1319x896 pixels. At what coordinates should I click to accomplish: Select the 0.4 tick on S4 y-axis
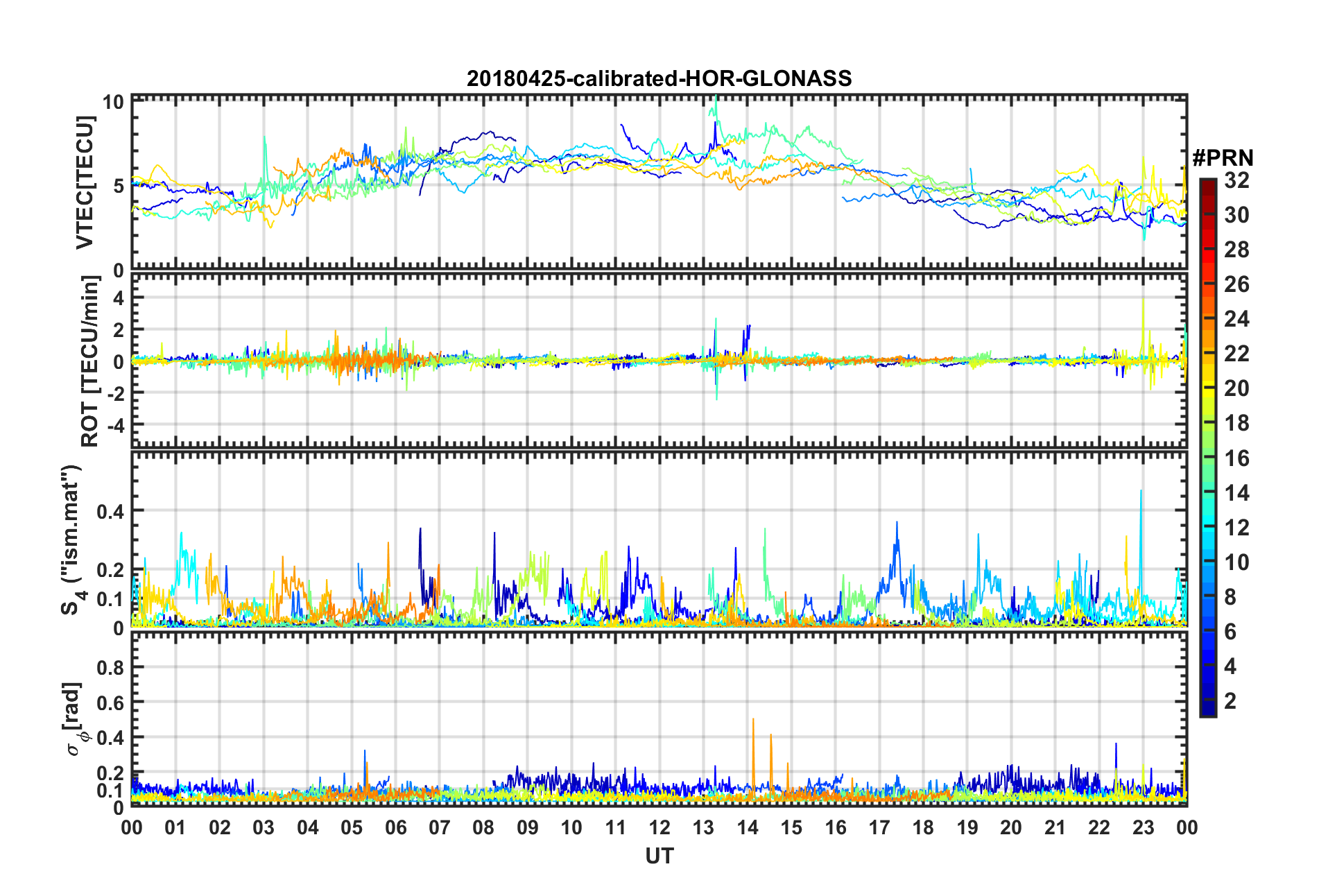(x=110, y=512)
